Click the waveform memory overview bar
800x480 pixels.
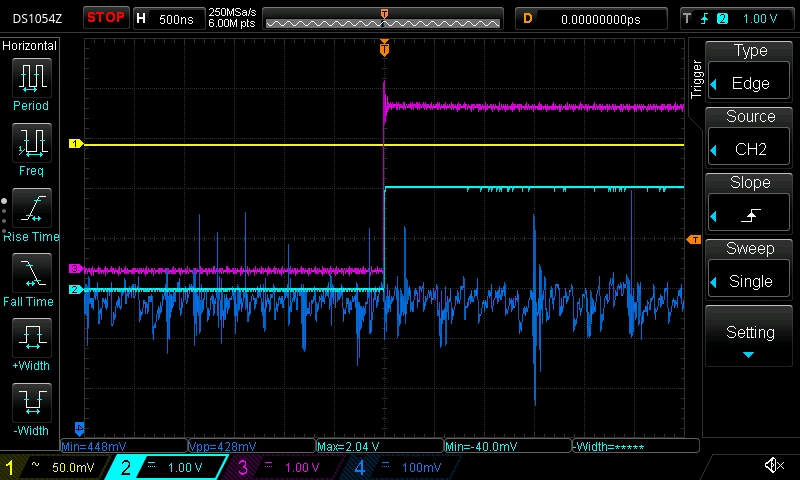(x=384, y=18)
